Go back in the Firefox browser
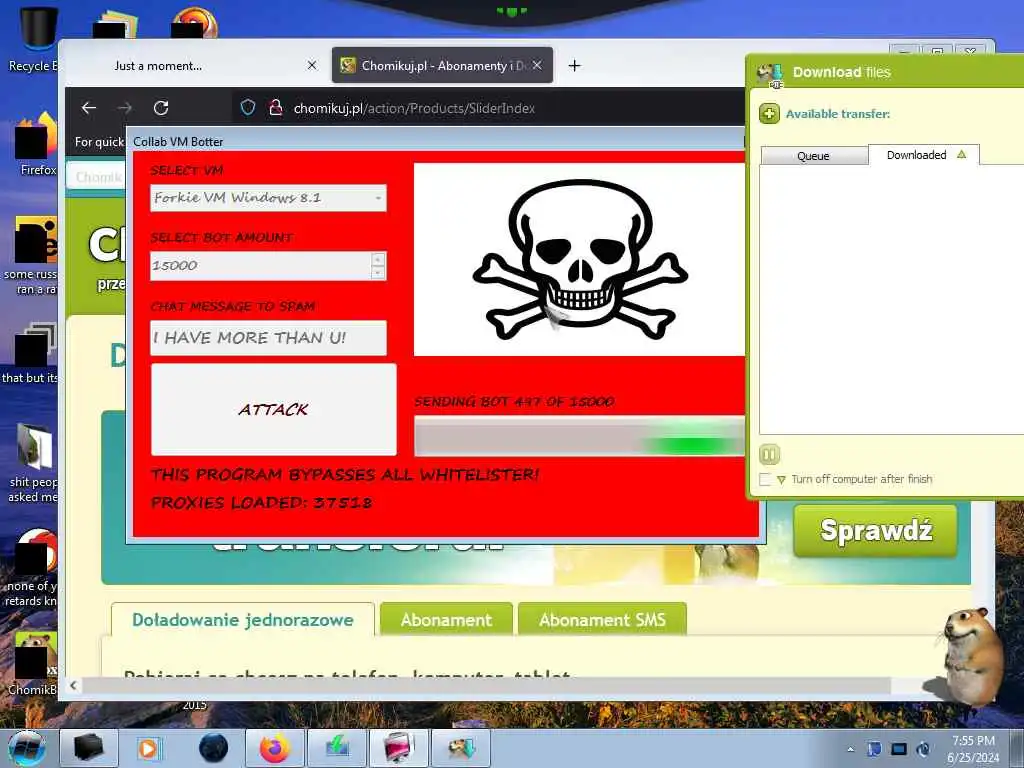 pos(89,108)
